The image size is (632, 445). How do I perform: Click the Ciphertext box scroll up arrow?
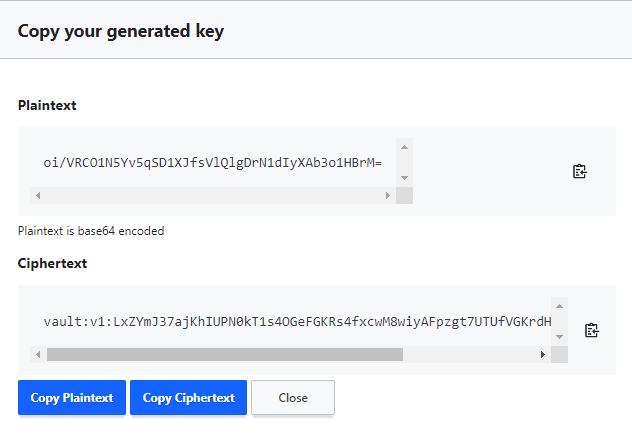[559, 306]
